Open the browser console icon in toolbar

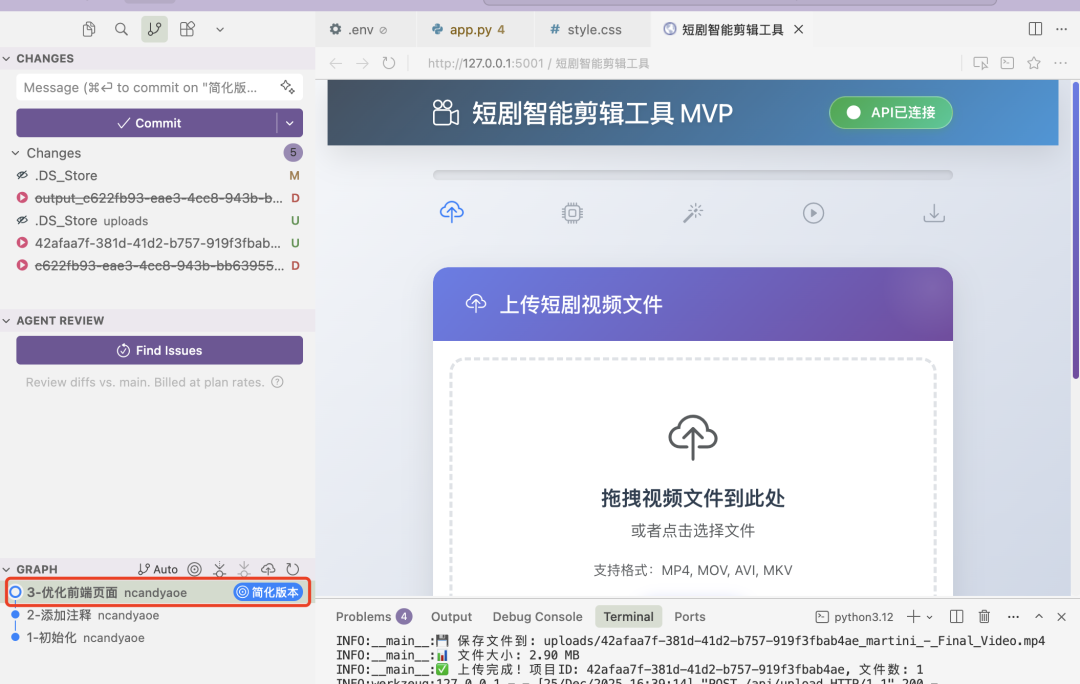coord(1008,63)
